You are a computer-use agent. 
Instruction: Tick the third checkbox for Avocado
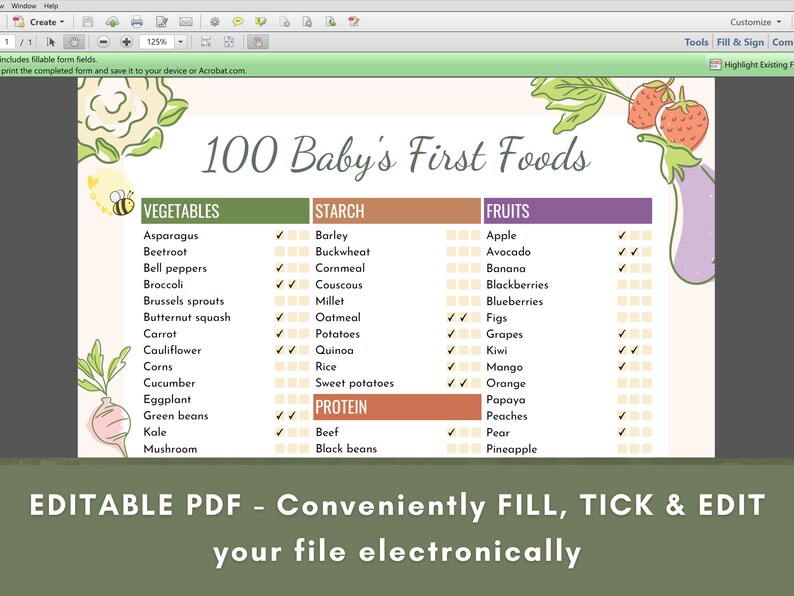647,252
